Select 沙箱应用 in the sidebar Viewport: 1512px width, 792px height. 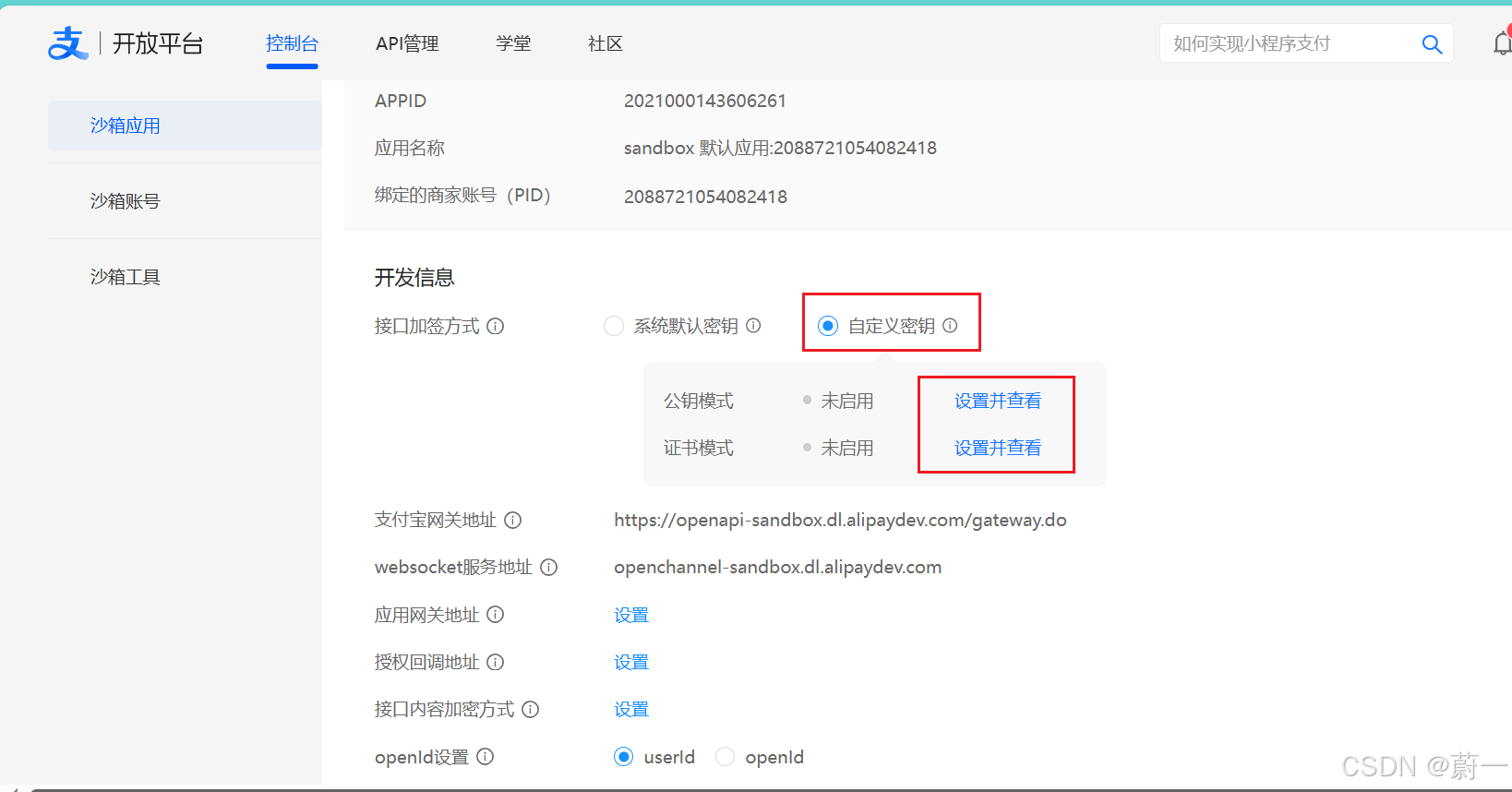[x=185, y=126]
